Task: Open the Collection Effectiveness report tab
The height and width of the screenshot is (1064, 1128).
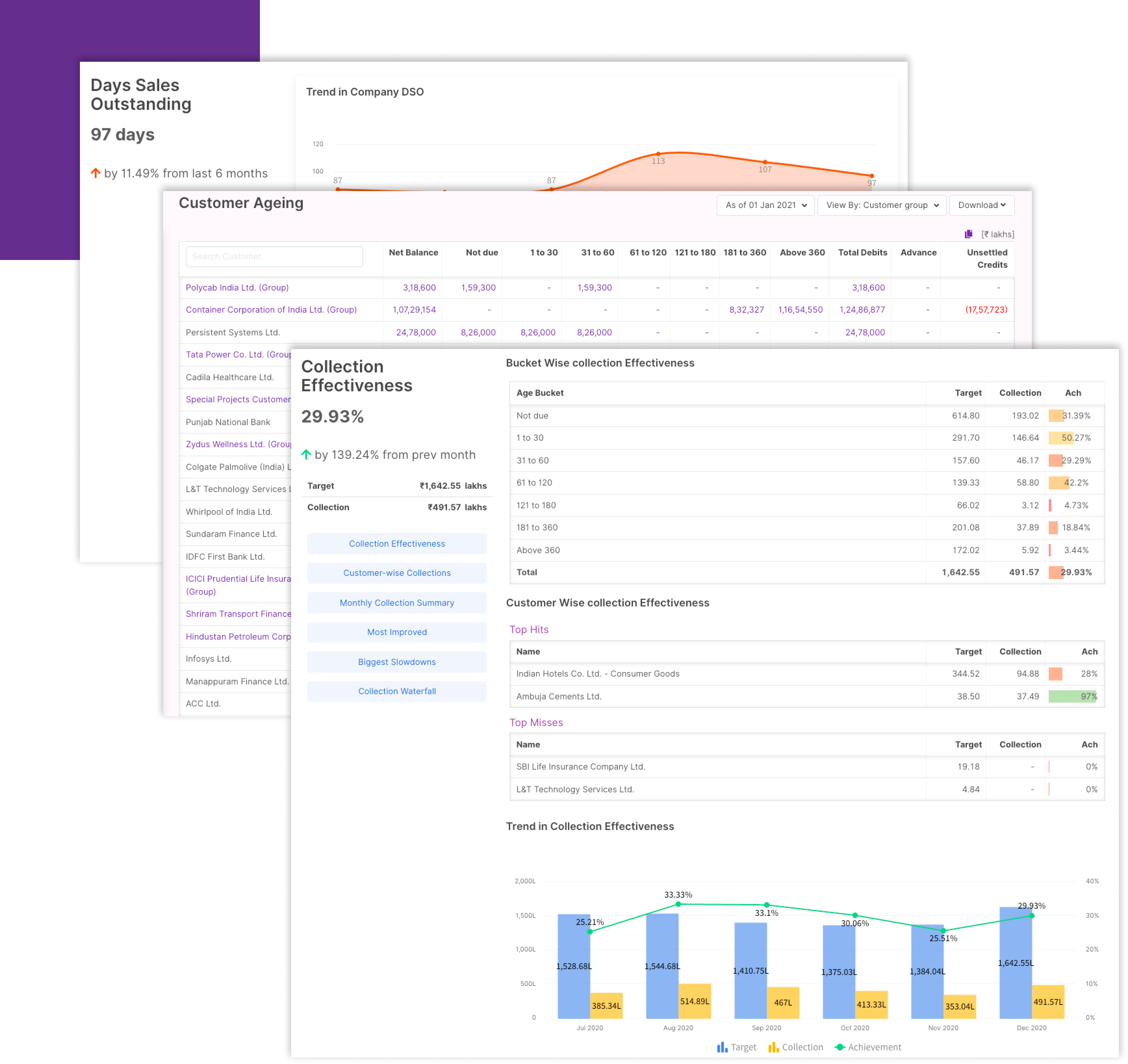Action: [397, 544]
